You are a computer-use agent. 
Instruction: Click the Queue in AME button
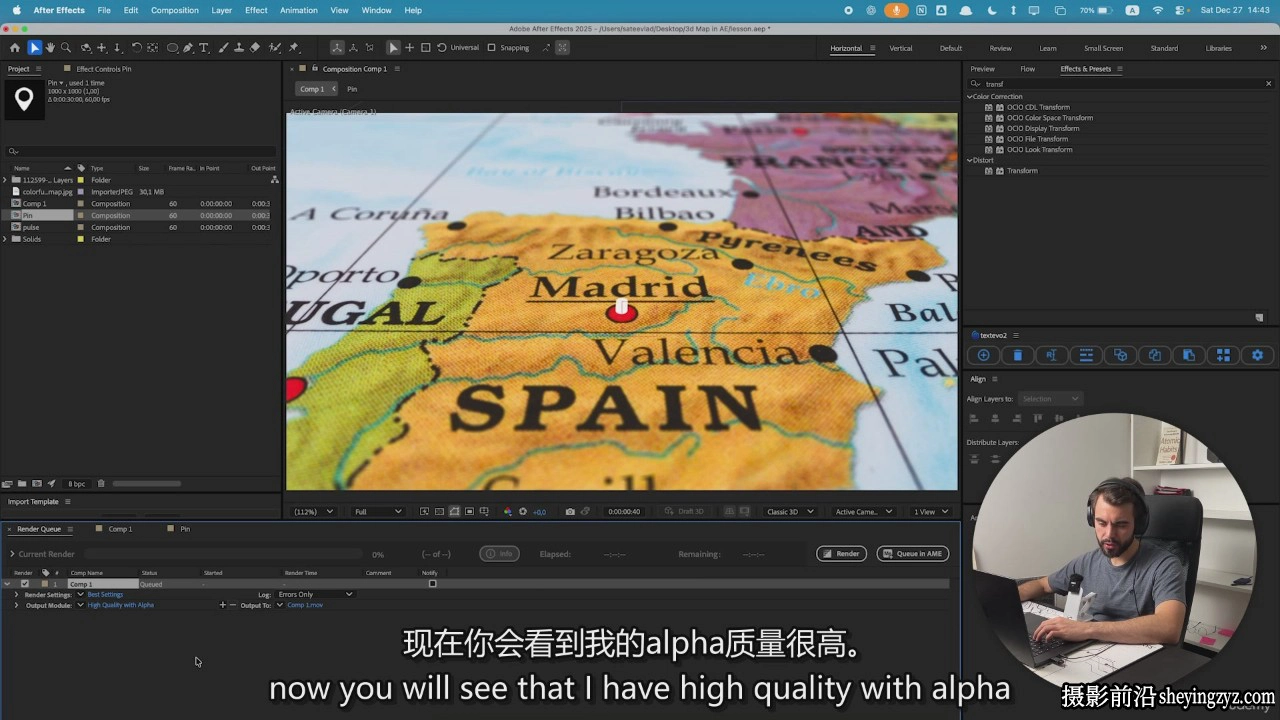coord(913,554)
